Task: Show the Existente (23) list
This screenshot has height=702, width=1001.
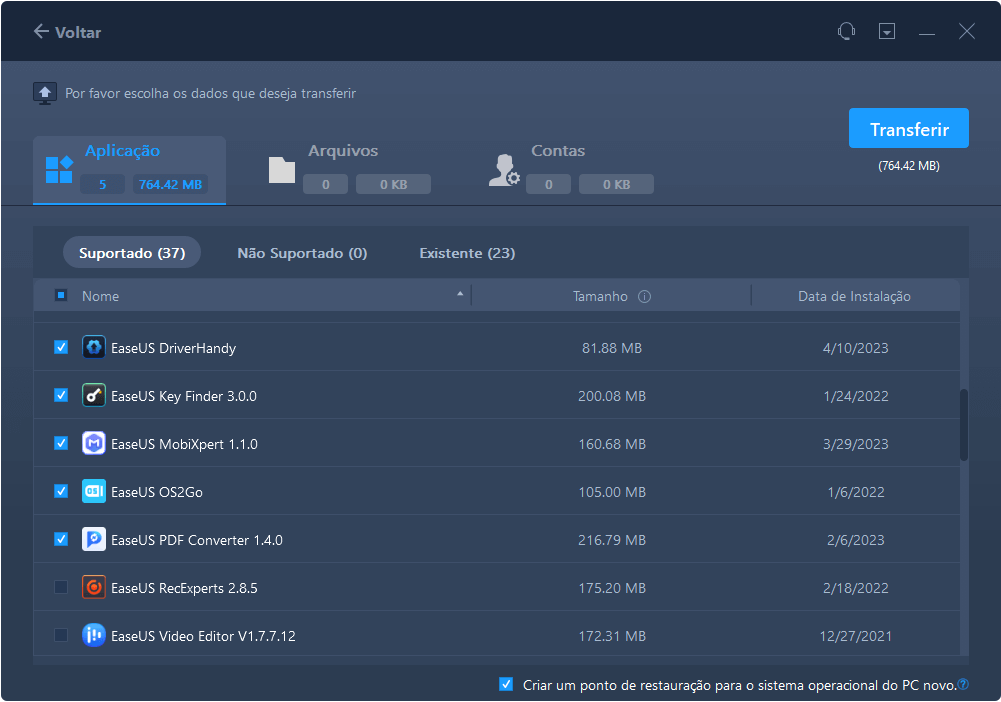Action: coord(467,253)
